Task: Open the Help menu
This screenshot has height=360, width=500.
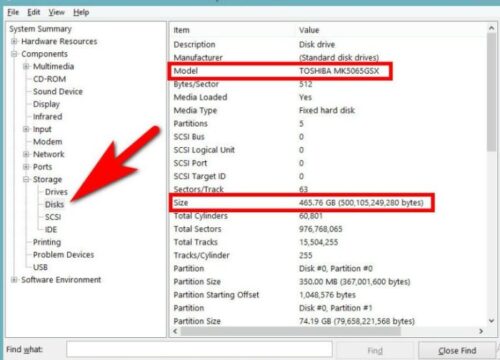Action: (81, 12)
